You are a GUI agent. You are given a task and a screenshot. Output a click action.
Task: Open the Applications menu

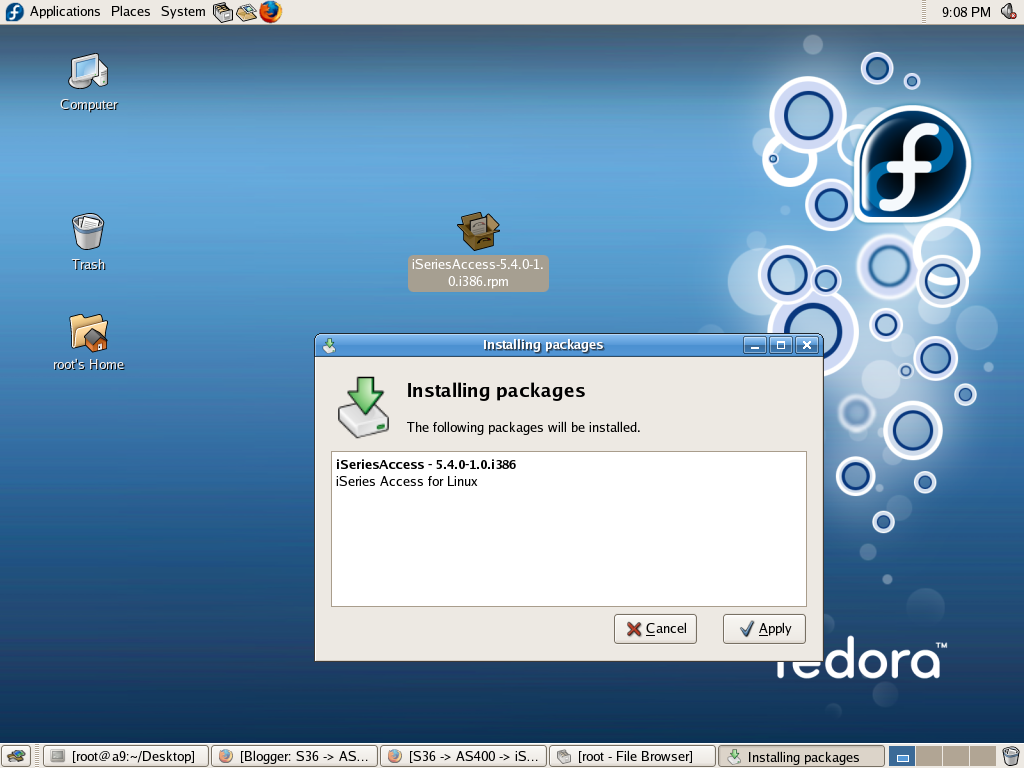pos(65,12)
